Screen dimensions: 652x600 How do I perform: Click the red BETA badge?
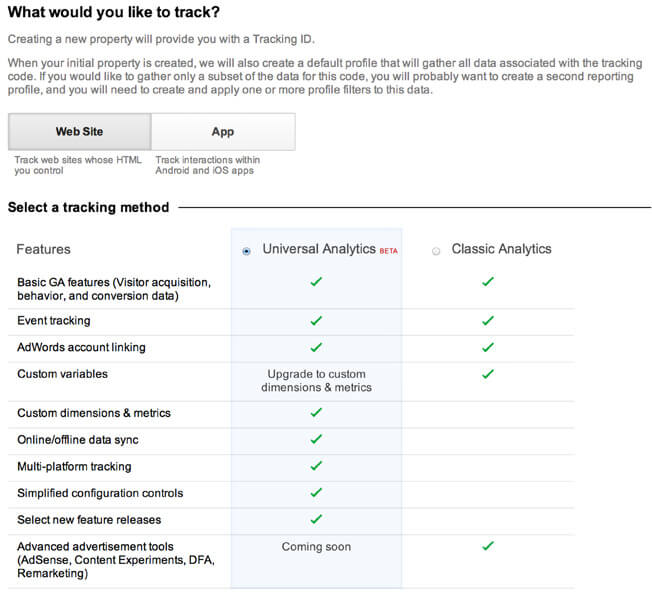(x=388, y=251)
